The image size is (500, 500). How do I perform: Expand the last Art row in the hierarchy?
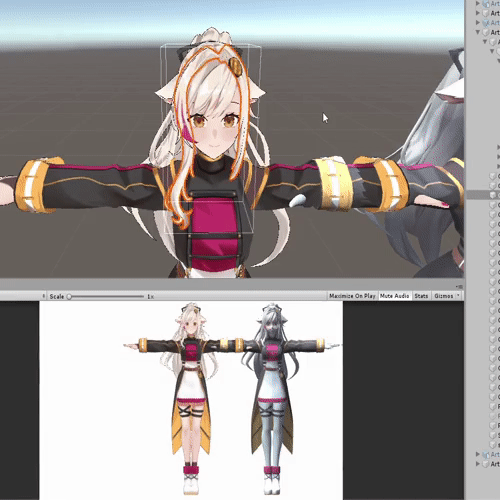click(478, 464)
